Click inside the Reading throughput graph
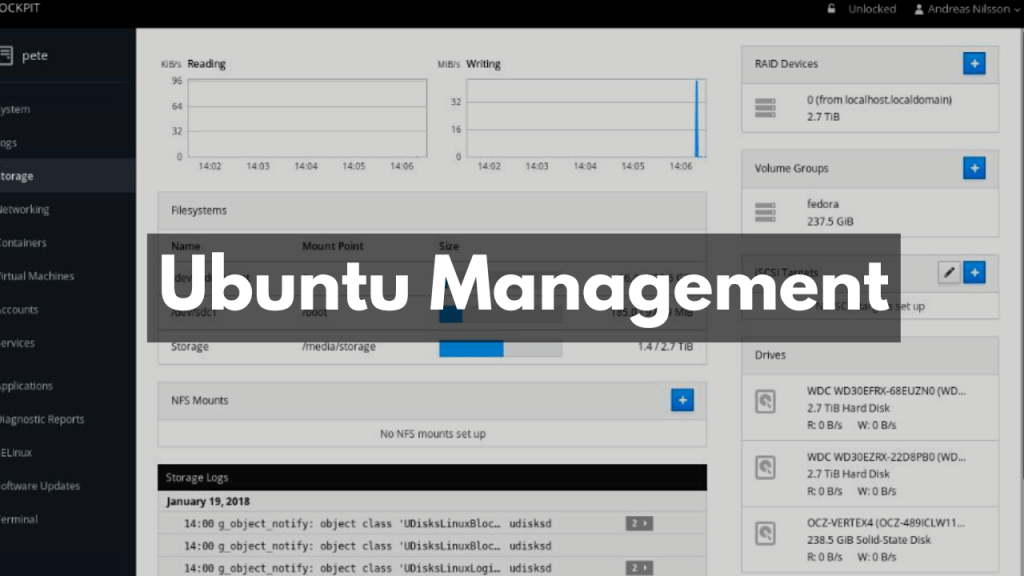The width and height of the screenshot is (1024, 576). point(308,118)
